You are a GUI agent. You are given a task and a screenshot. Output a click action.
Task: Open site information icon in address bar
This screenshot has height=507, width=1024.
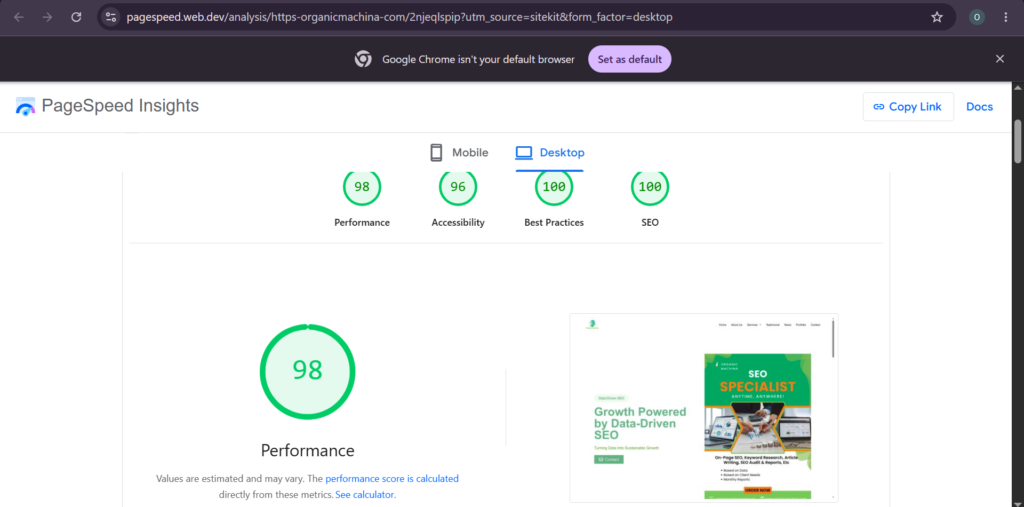[111, 17]
